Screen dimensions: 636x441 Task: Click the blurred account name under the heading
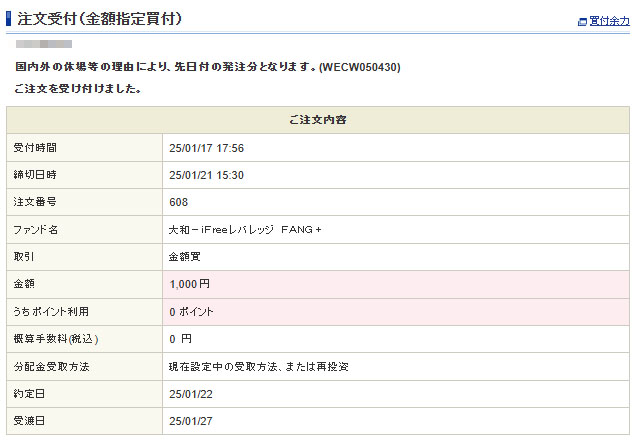45,44
